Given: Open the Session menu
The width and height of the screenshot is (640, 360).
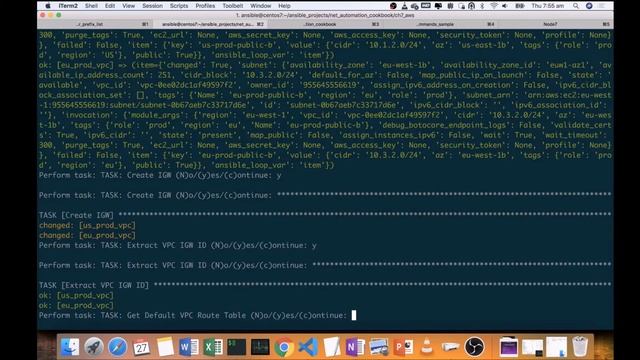Looking at the screenshot, I should click(x=152, y=6).
